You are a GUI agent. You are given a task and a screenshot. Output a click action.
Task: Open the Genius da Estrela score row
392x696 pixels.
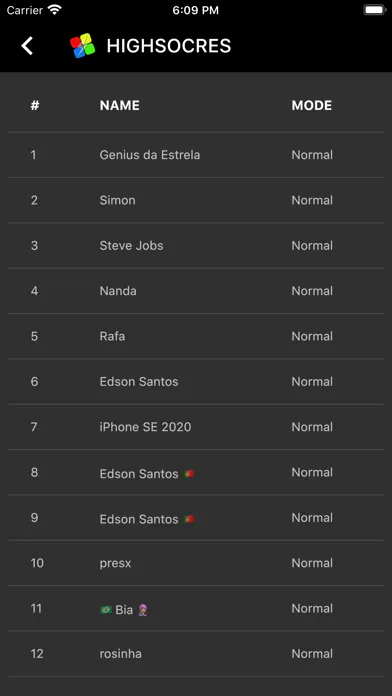click(x=196, y=155)
